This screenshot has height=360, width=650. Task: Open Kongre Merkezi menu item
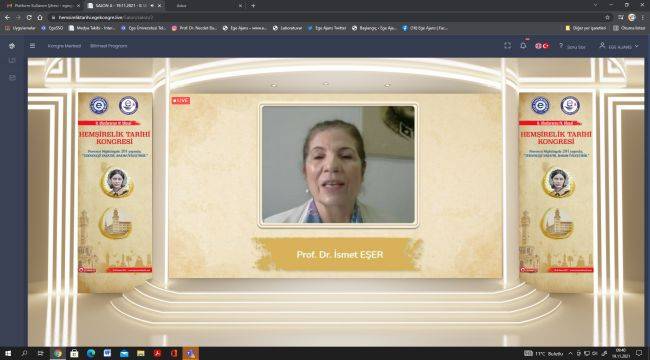[x=64, y=46]
